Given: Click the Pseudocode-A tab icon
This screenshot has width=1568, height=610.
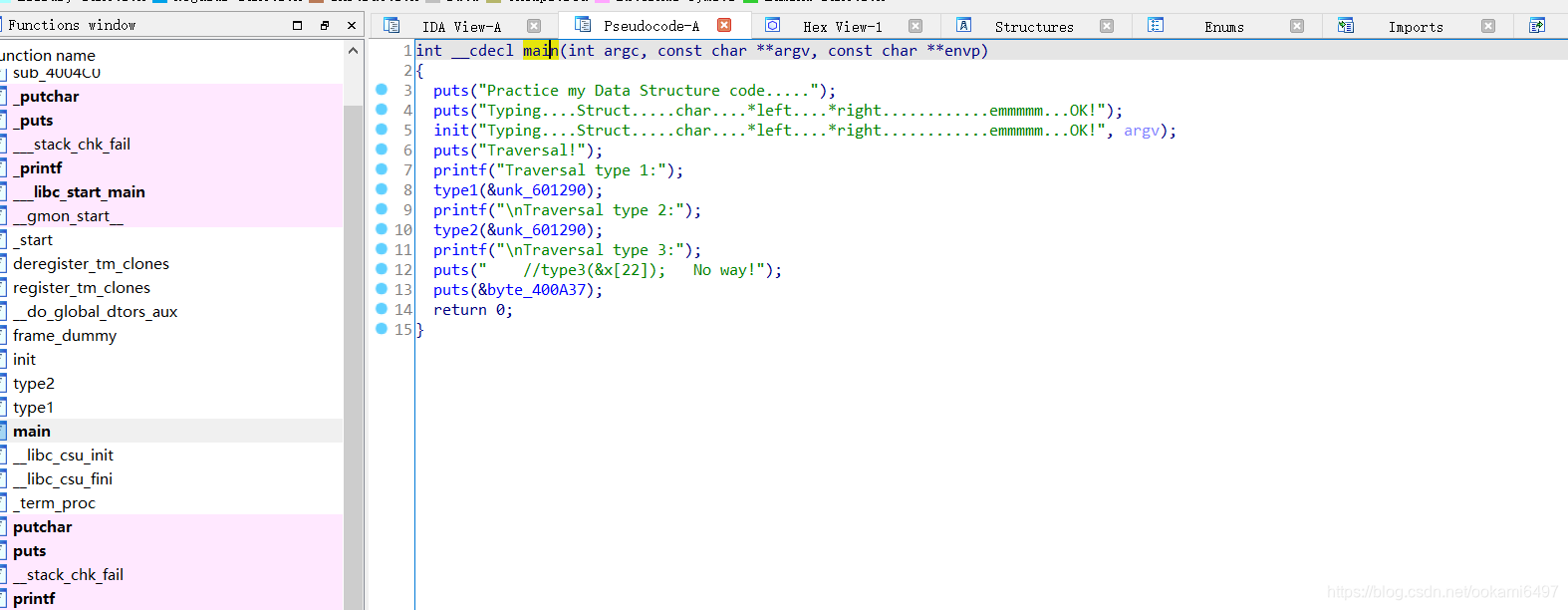Looking at the screenshot, I should coord(583,24).
